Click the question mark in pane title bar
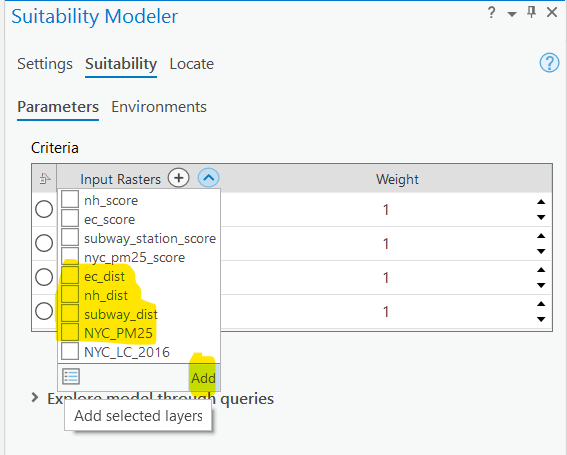567x455 pixels. (x=491, y=13)
